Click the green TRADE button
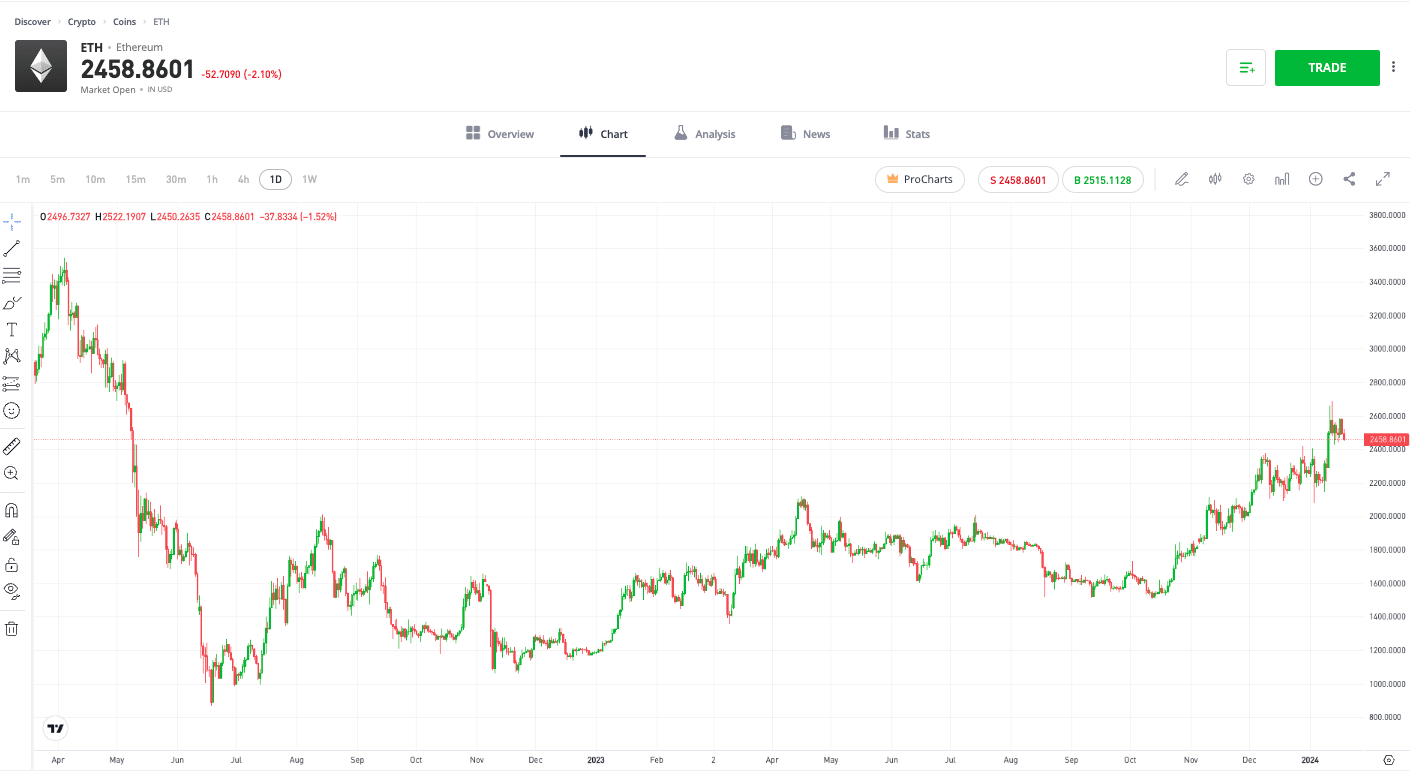 pyautogui.click(x=1327, y=68)
